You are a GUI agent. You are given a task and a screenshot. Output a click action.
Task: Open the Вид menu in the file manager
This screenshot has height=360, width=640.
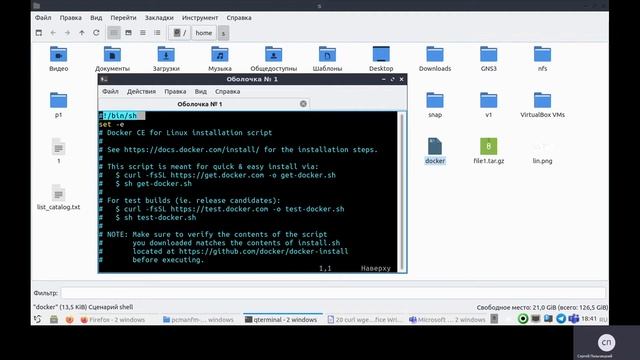96,18
